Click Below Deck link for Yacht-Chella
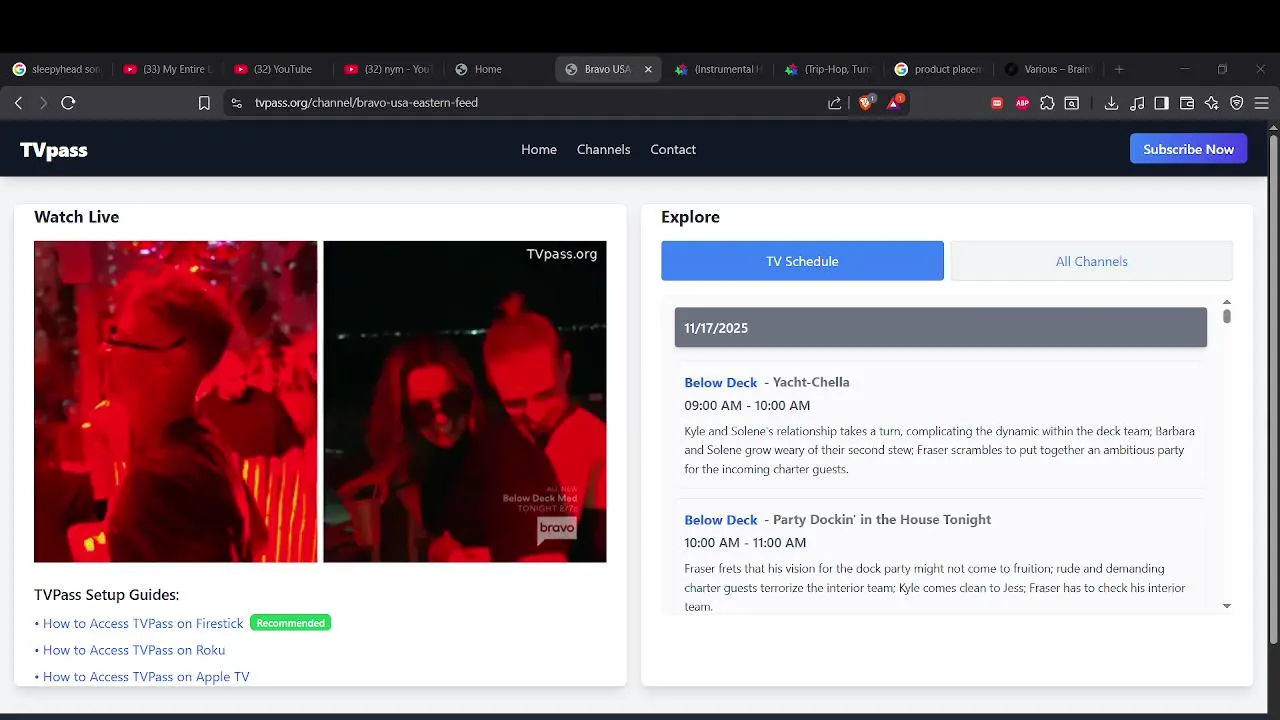1280x720 pixels. 720,382
